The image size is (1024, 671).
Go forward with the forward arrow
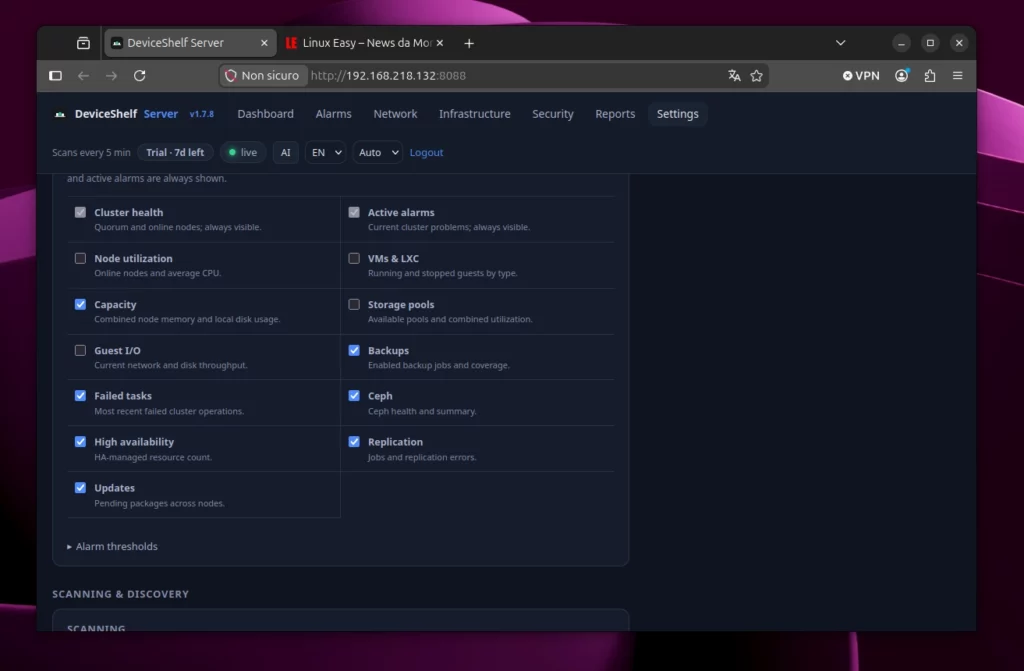tap(112, 76)
